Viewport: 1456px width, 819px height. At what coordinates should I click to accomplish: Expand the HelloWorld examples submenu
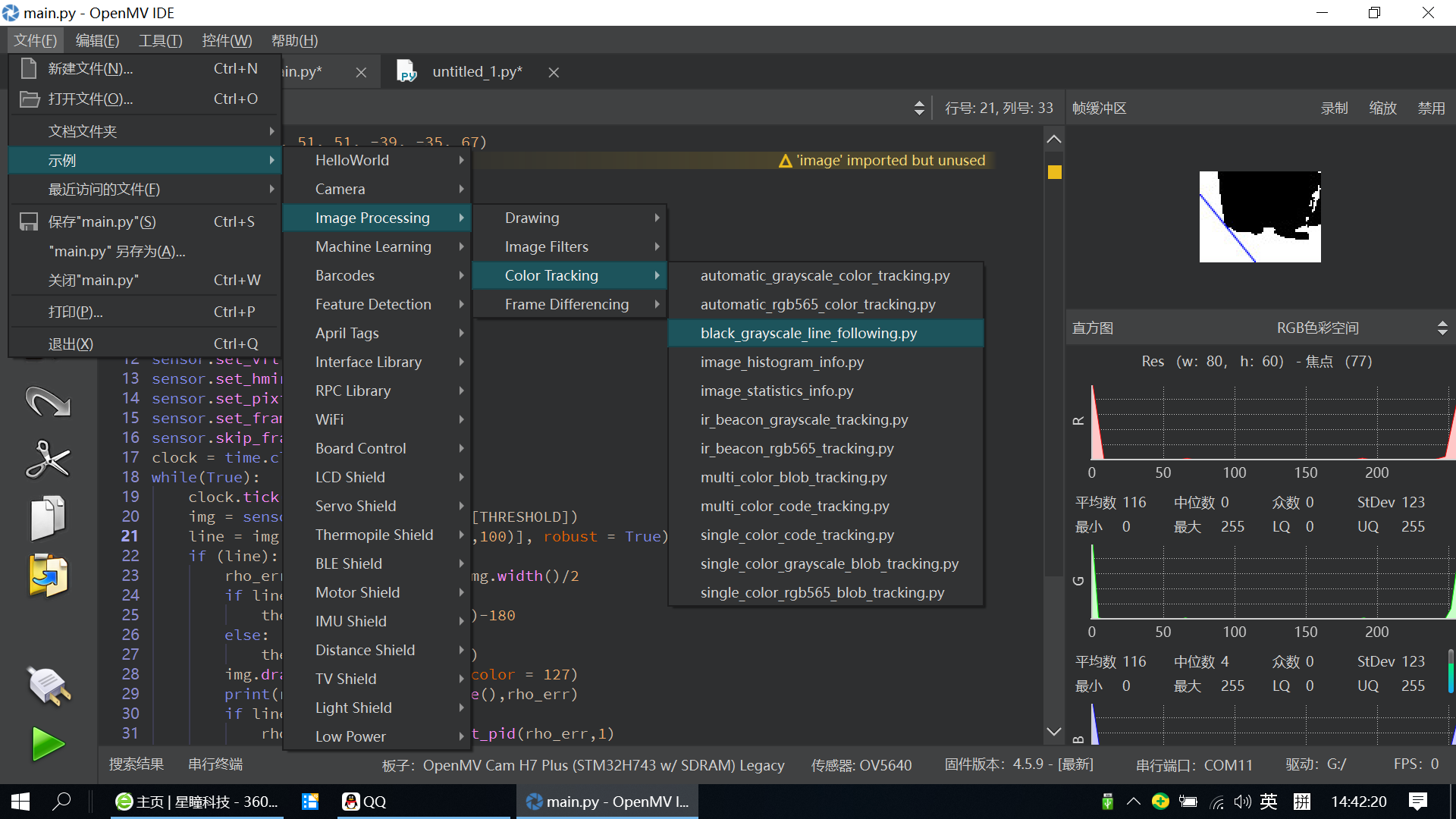point(377,160)
